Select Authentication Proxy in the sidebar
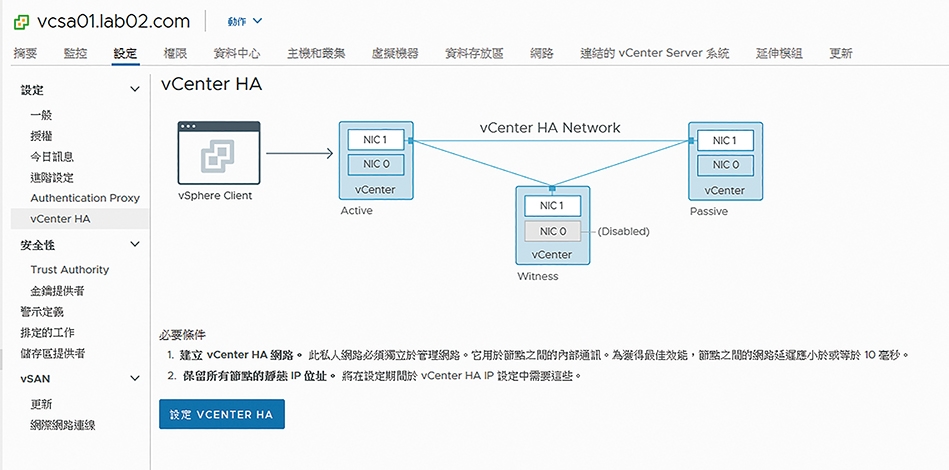The height and width of the screenshot is (470, 949). tap(85, 198)
